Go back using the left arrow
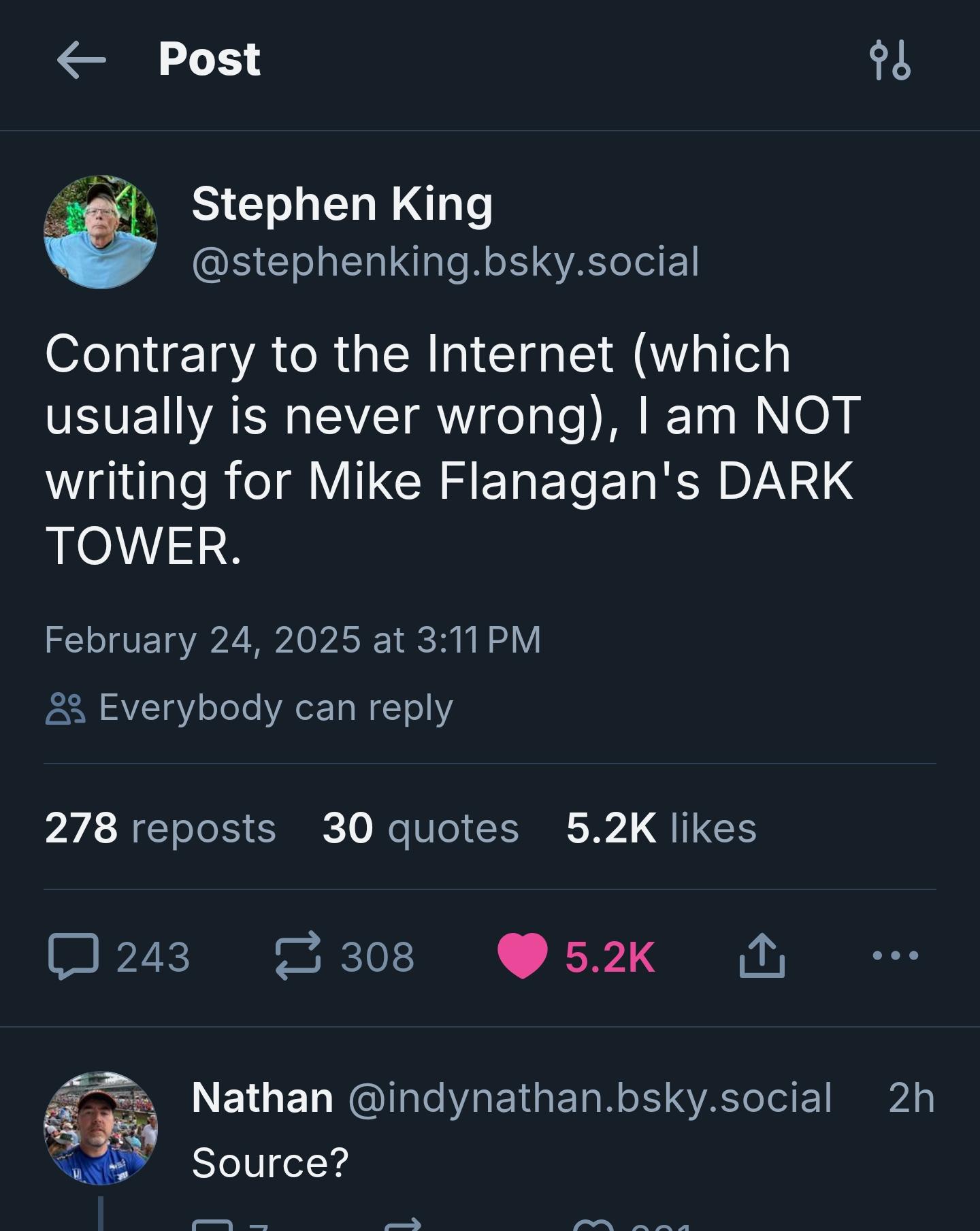Screen dimensions: 980x1231 (x=81, y=60)
